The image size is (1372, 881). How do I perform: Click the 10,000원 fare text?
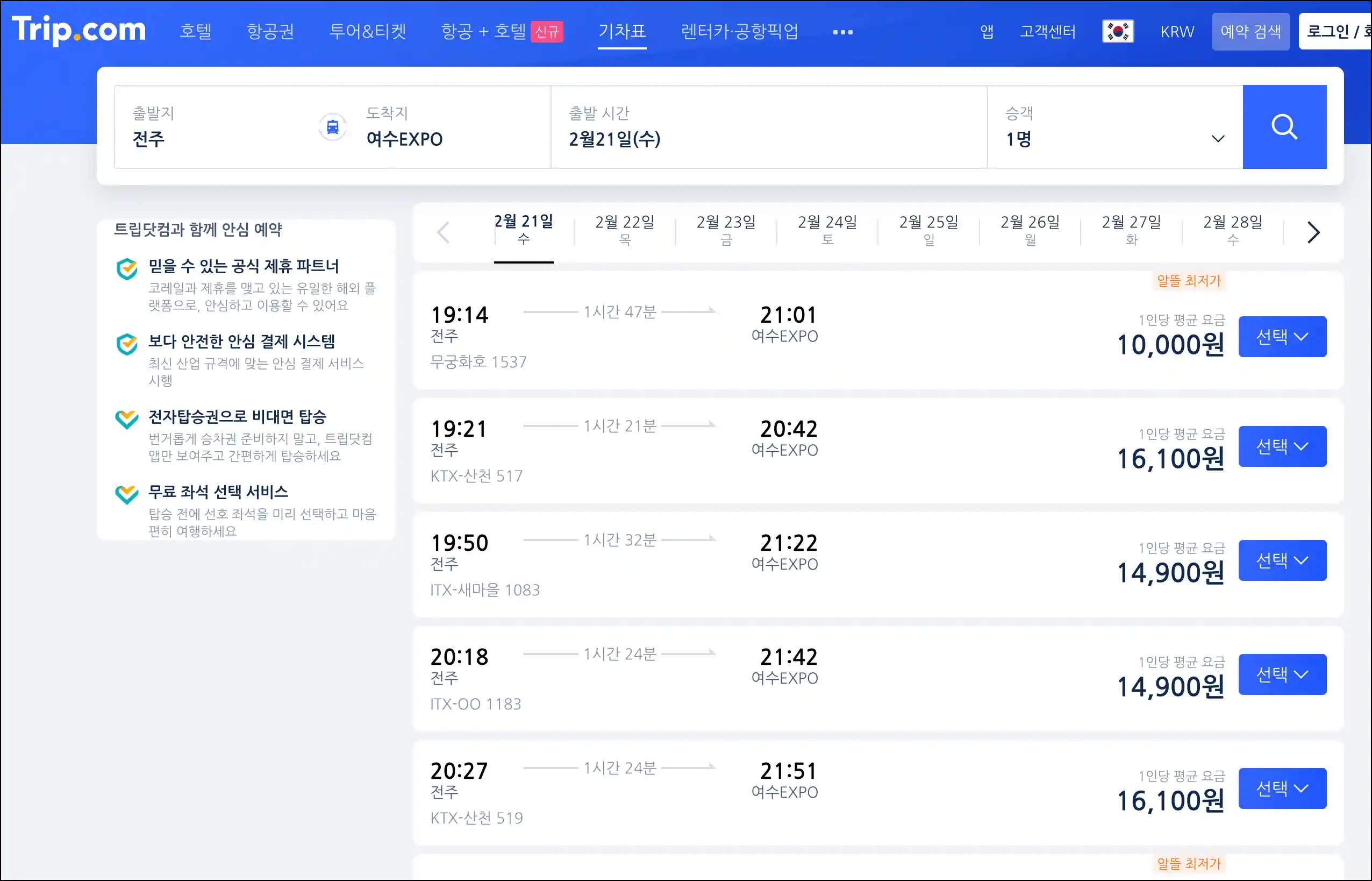(x=1170, y=345)
